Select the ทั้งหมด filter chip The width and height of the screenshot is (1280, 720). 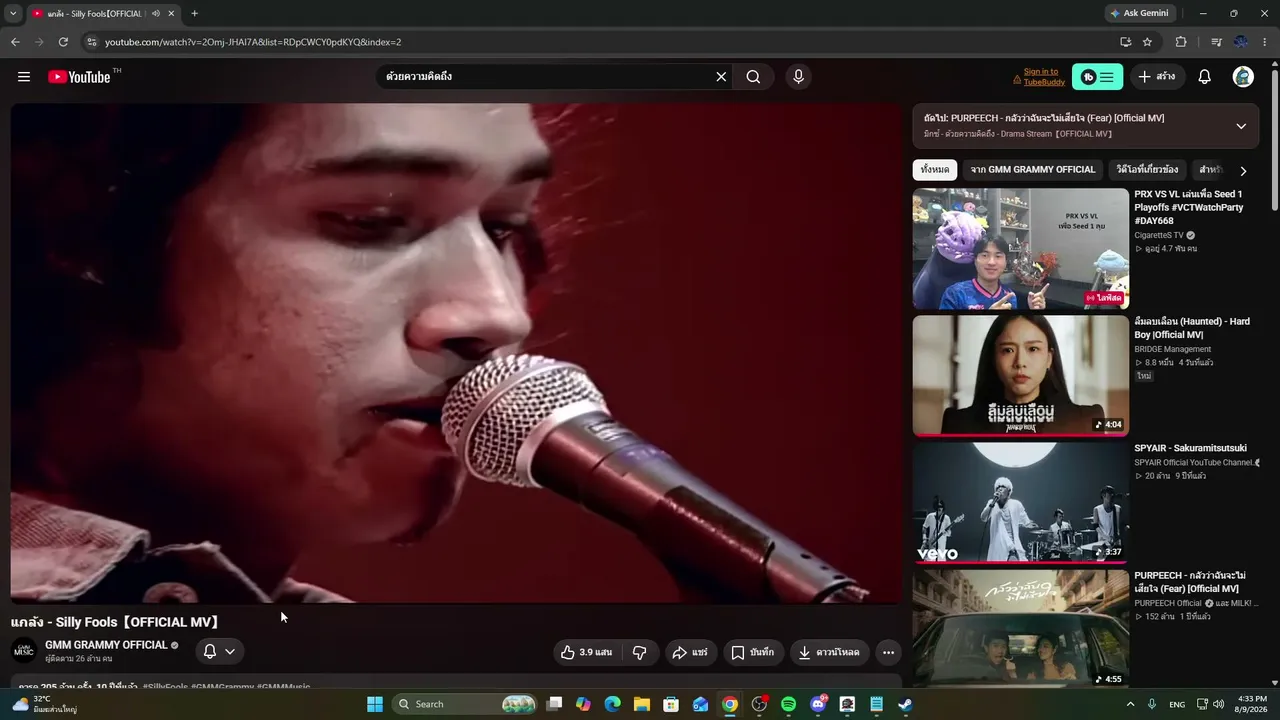(935, 170)
